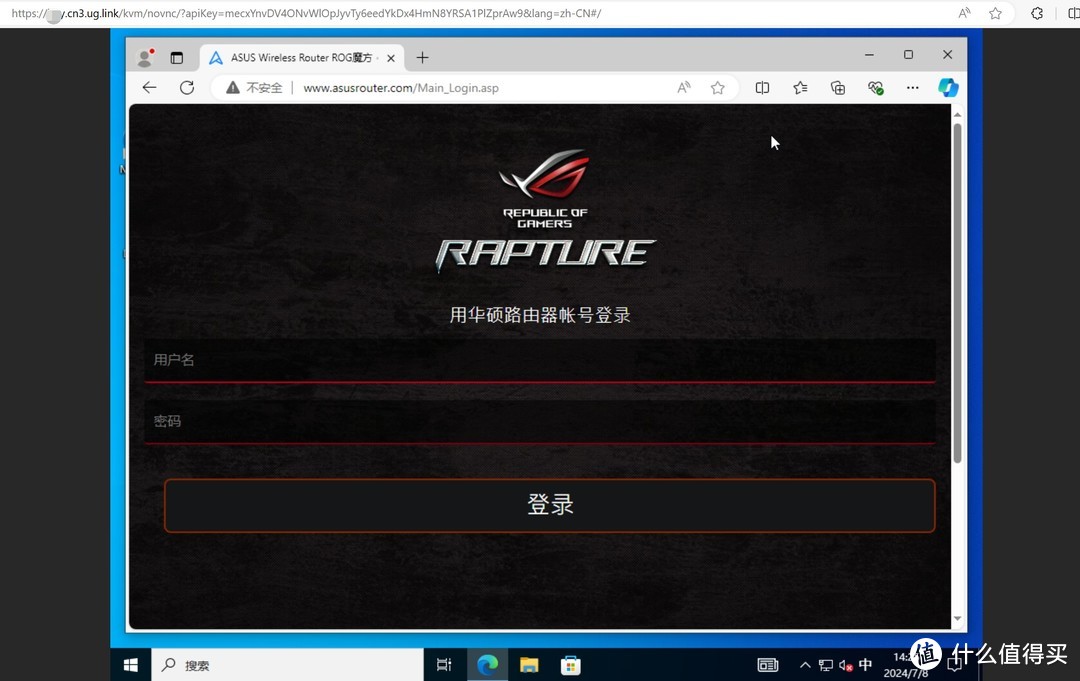Toggle the favorites star for this page
This screenshot has height=681, width=1080.
pyautogui.click(x=717, y=88)
